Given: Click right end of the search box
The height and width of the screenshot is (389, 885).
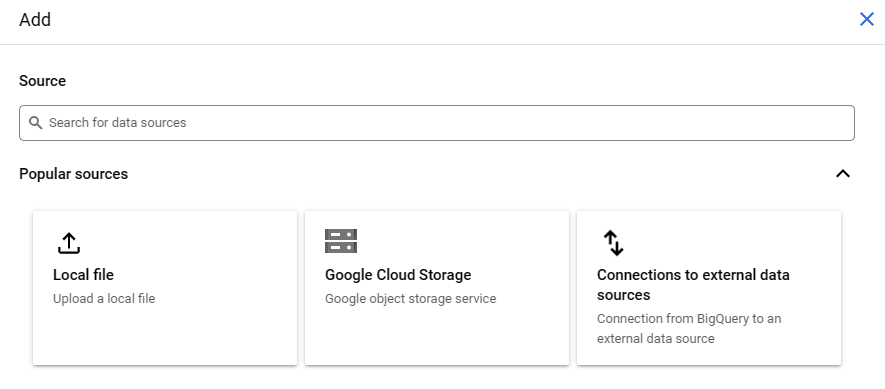Looking at the screenshot, I should [x=835, y=123].
